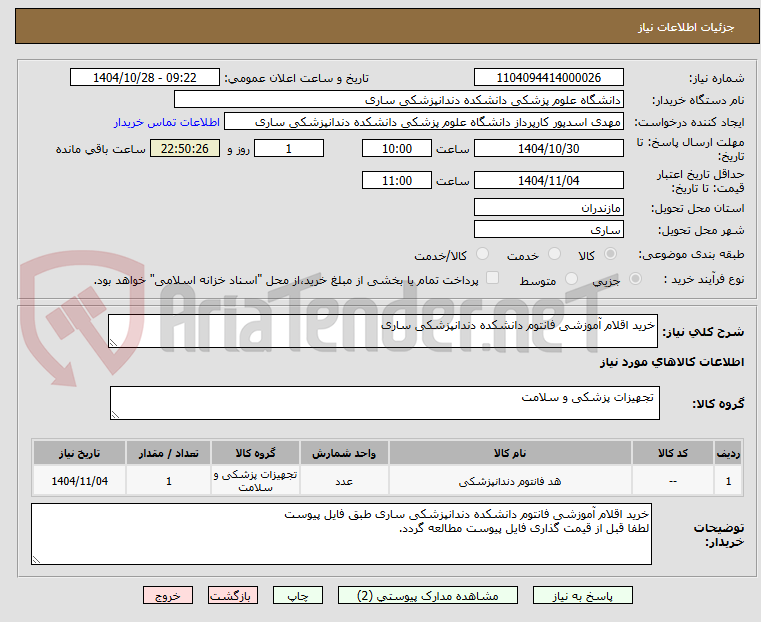Select the هد فانتوم دندانپزشکی table row

pyautogui.click(x=387, y=481)
